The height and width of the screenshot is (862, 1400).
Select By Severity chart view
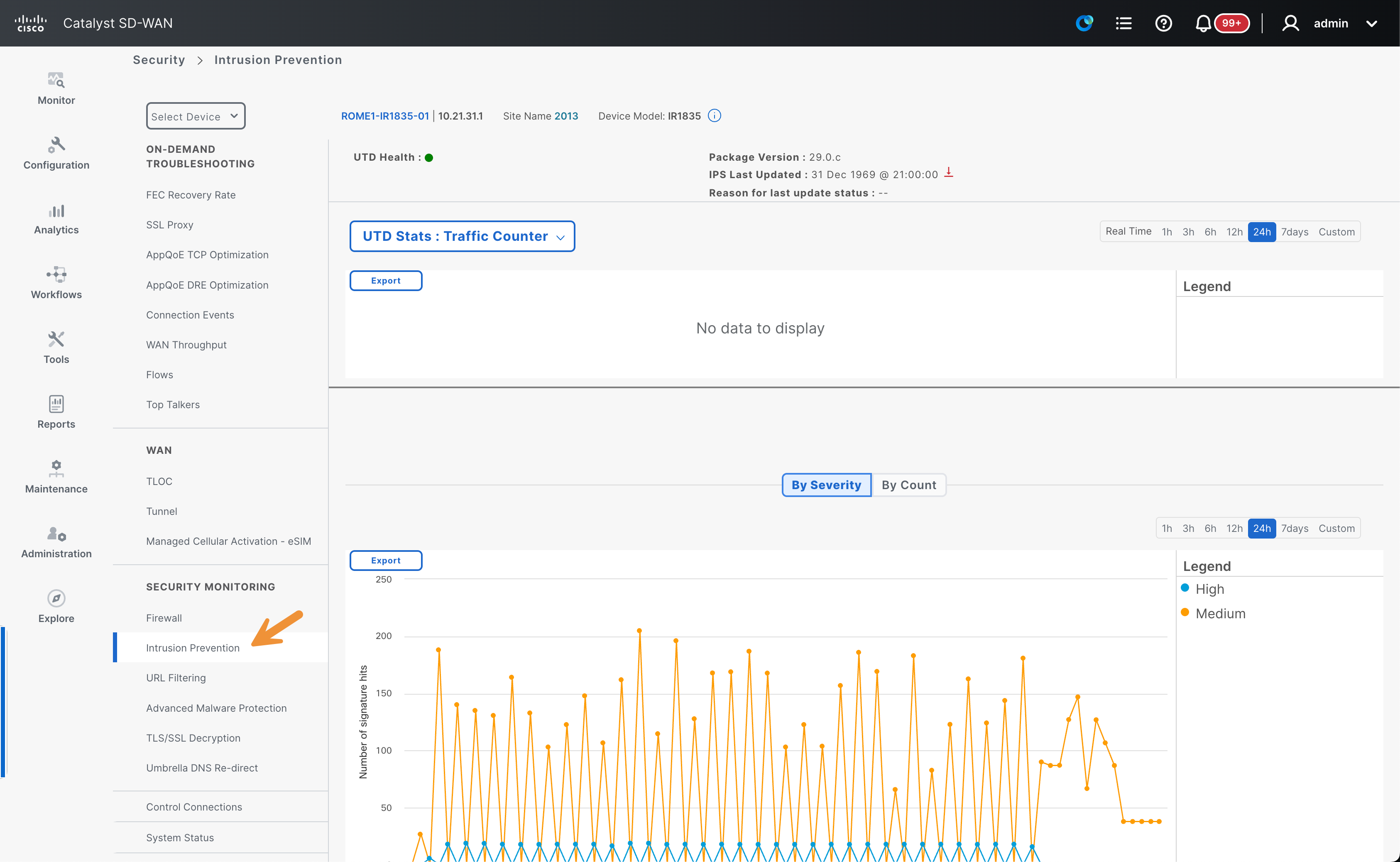826,485
